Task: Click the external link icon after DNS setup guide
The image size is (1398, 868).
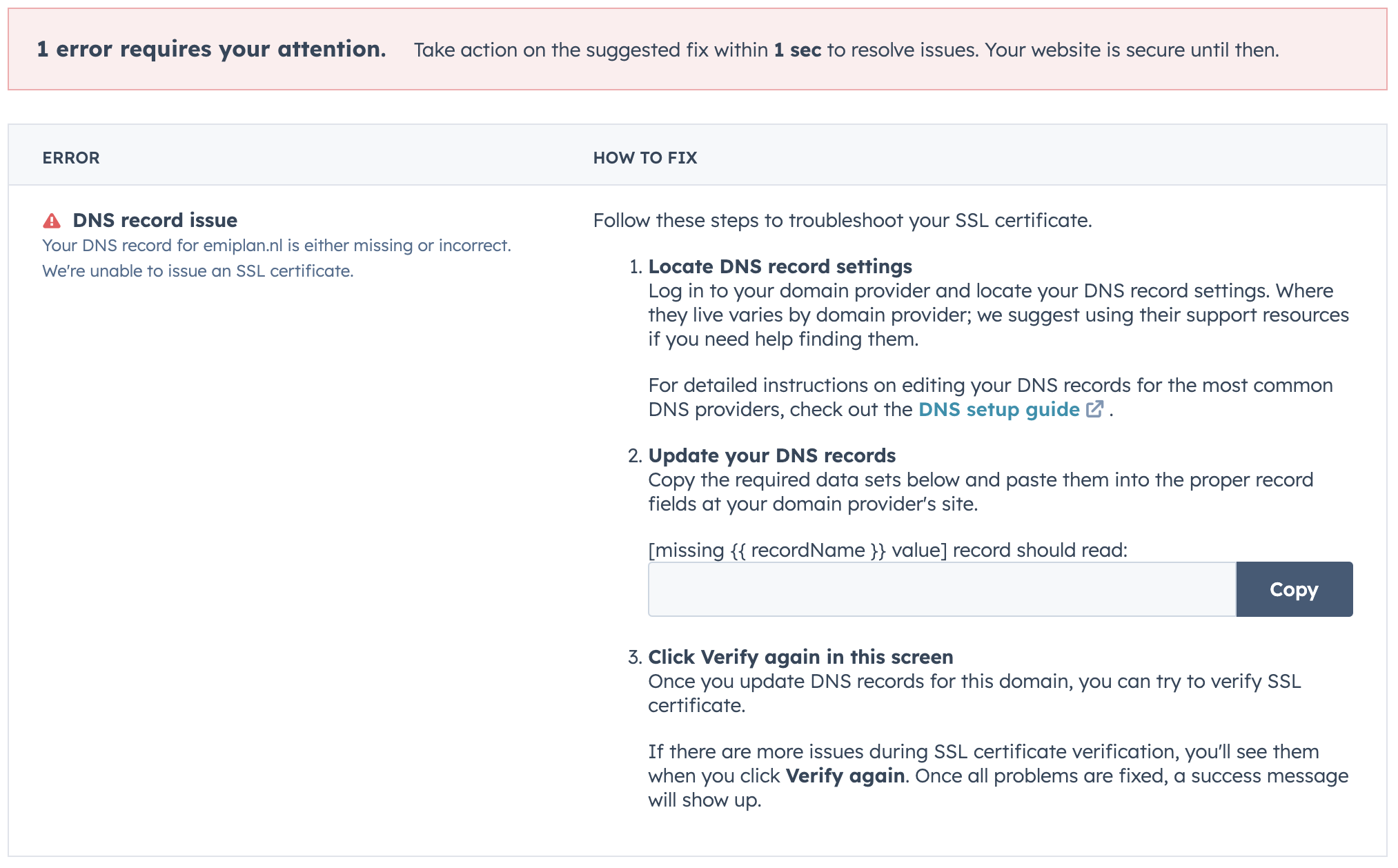Action: tap(1094, 409)
